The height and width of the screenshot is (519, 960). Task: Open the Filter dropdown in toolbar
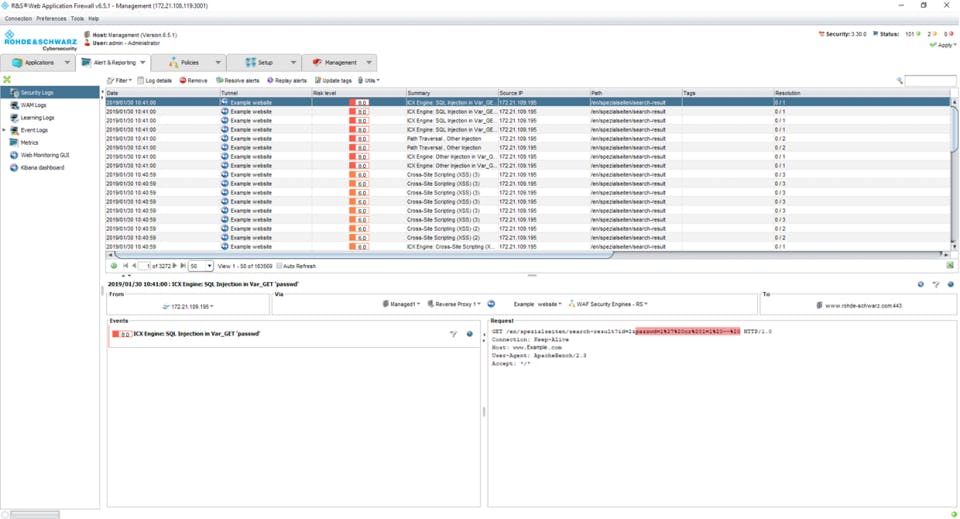[119, 80]
